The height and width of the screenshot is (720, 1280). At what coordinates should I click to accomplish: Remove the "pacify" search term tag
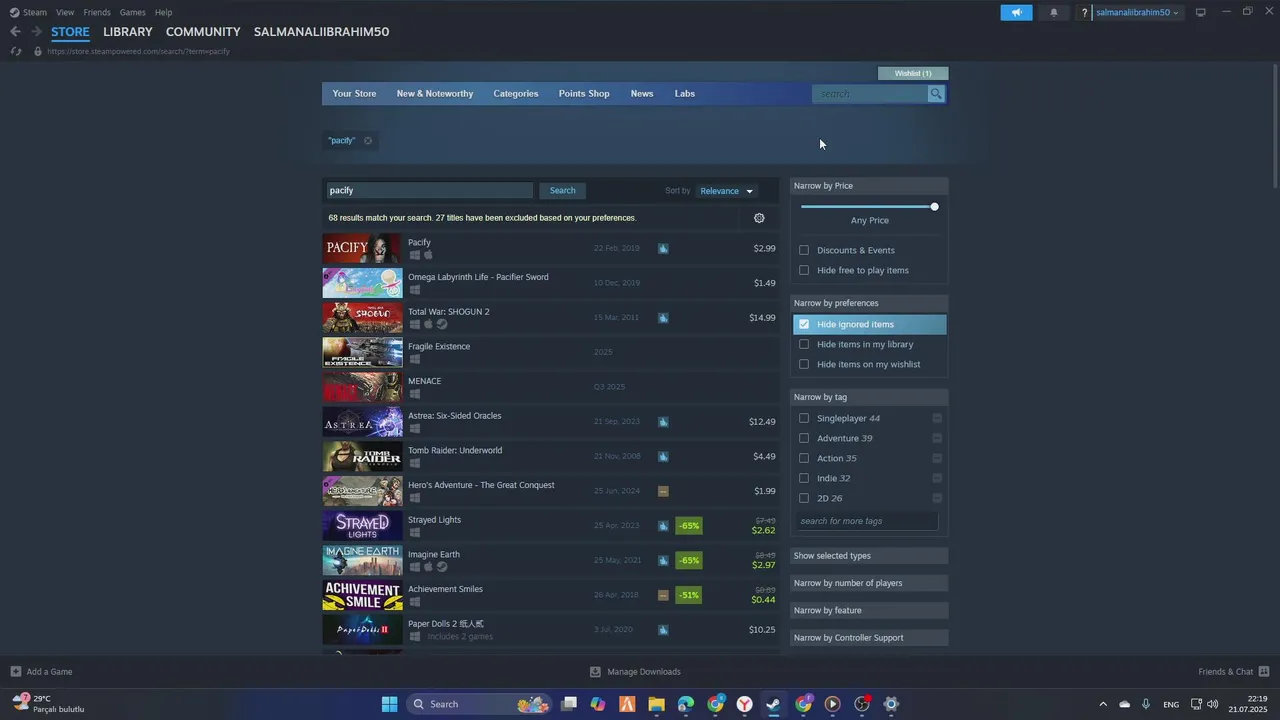[368, 141]
